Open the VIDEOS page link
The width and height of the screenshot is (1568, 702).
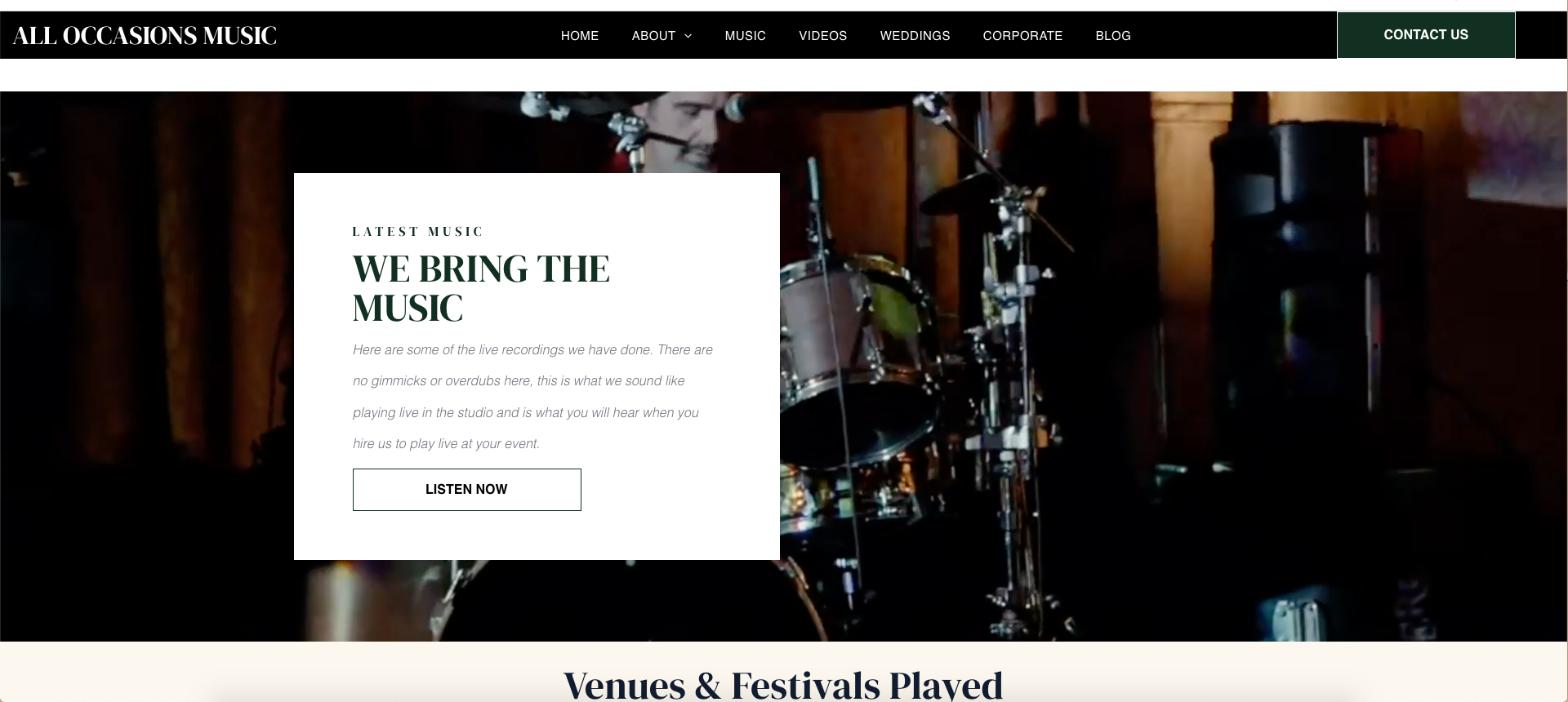pyautogui.click(x=822, y=36)
